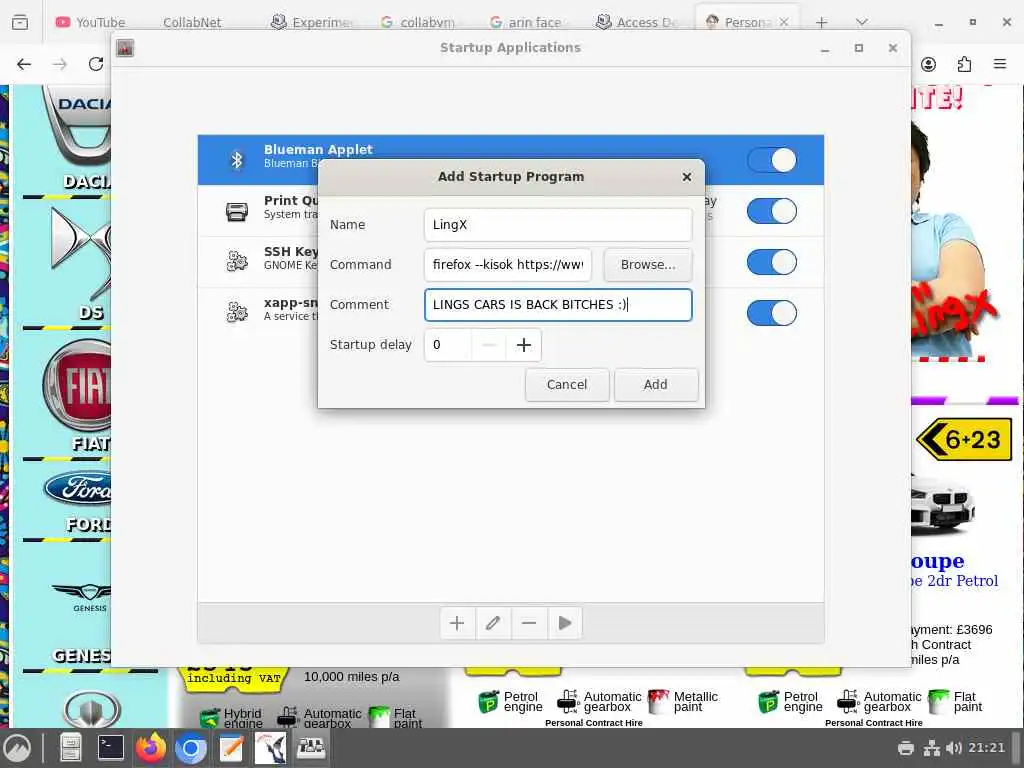Click the remove minus toolbar button

point(529,624)
